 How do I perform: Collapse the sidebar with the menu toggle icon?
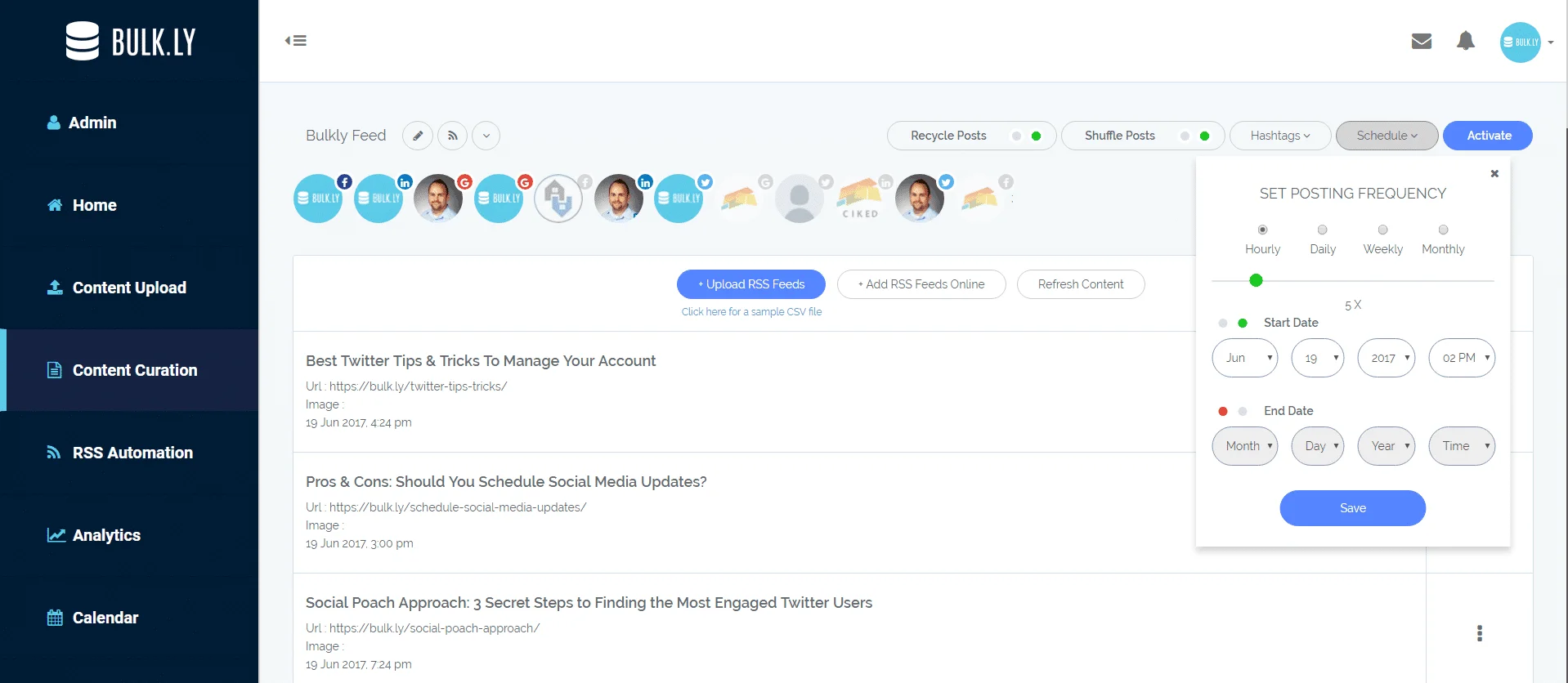tap(296, 41)
